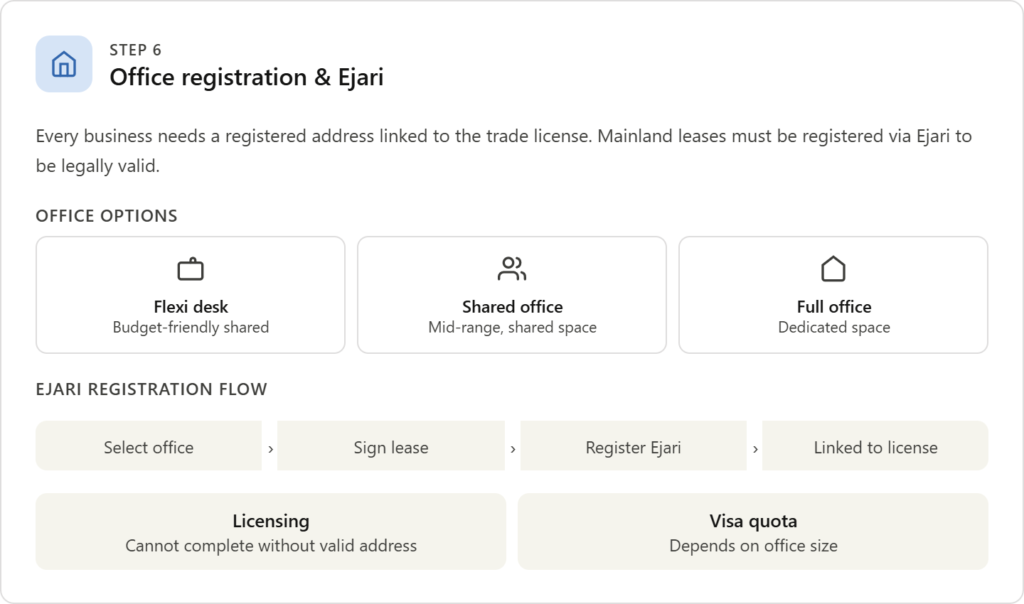Open the Licensing info card
The width and height of the screenshot is (1024, 604).
click(271, 532)
